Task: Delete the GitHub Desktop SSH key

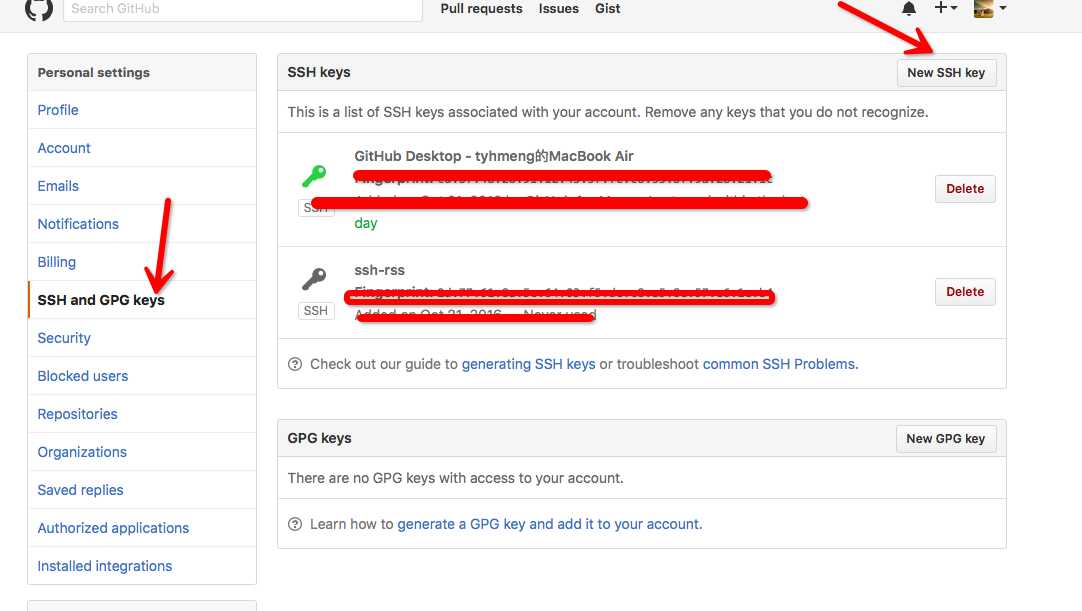Action: [x=965, y=188]
